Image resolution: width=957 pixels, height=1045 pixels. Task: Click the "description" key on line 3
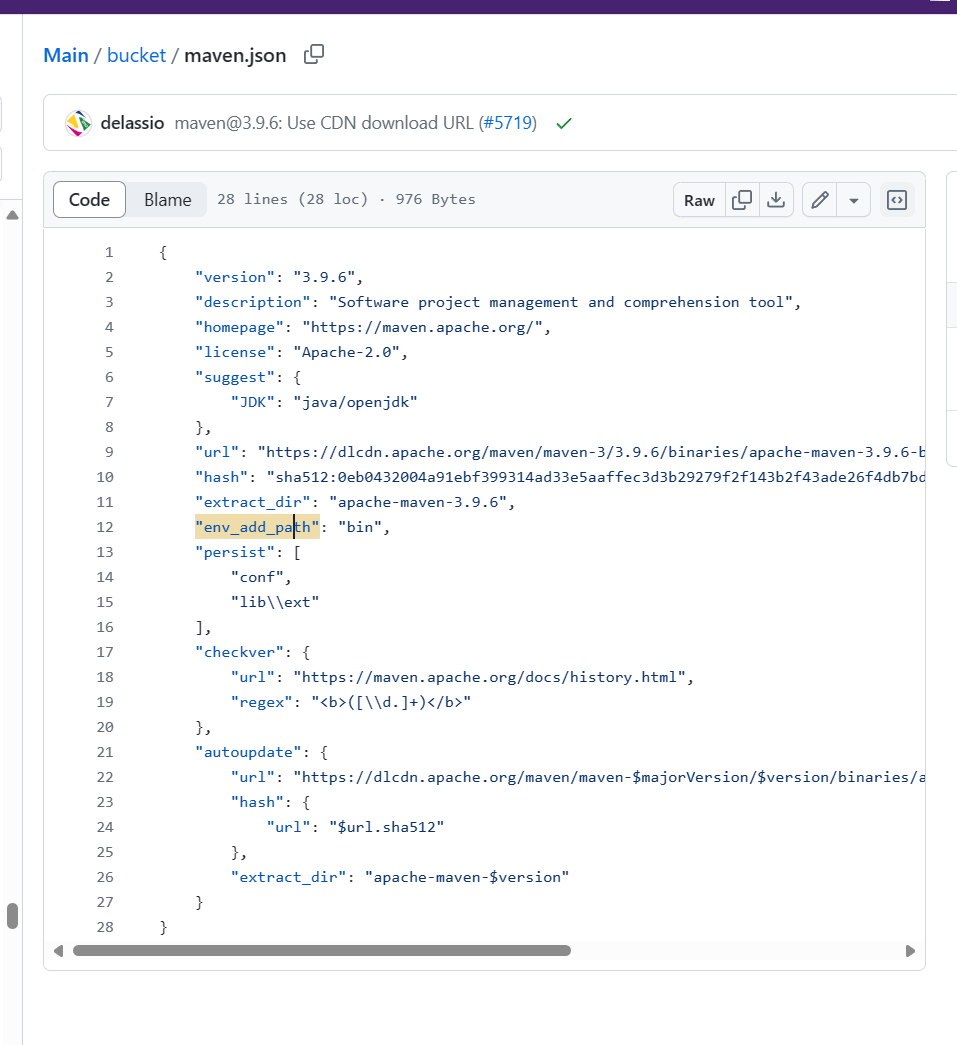253,302
